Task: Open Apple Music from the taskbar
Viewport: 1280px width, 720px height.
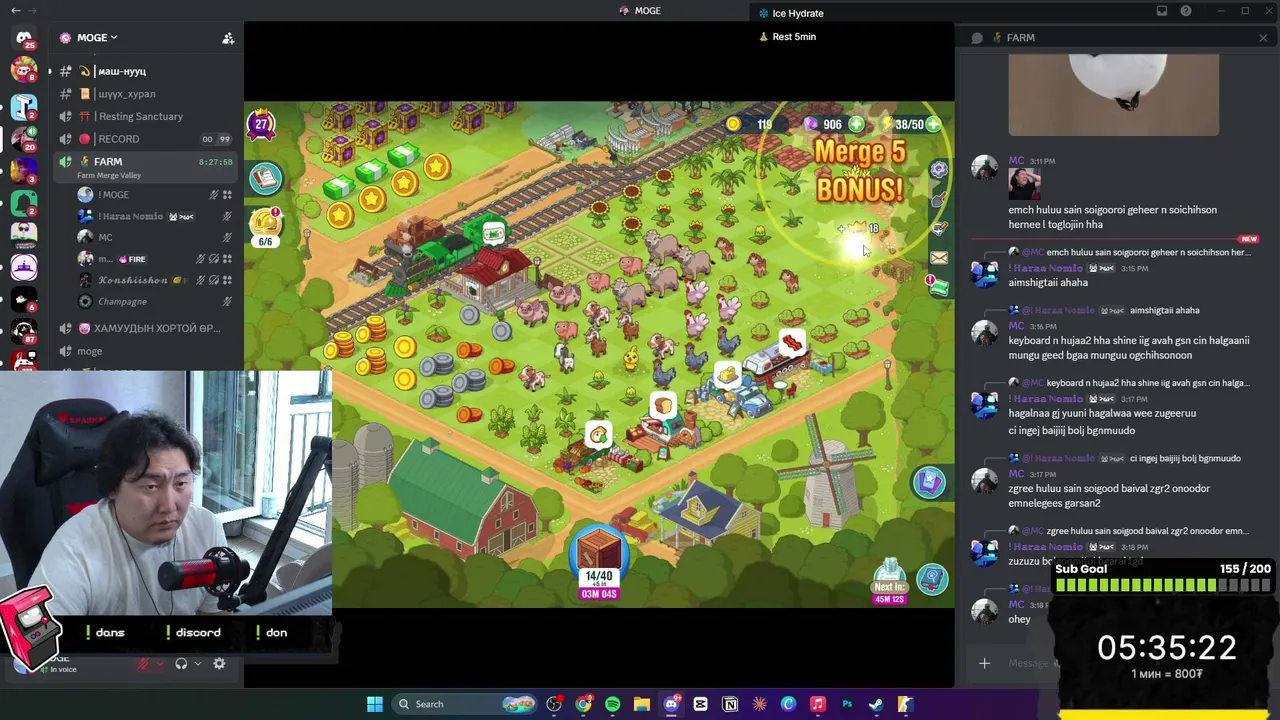Action: (x=817, y=704)
